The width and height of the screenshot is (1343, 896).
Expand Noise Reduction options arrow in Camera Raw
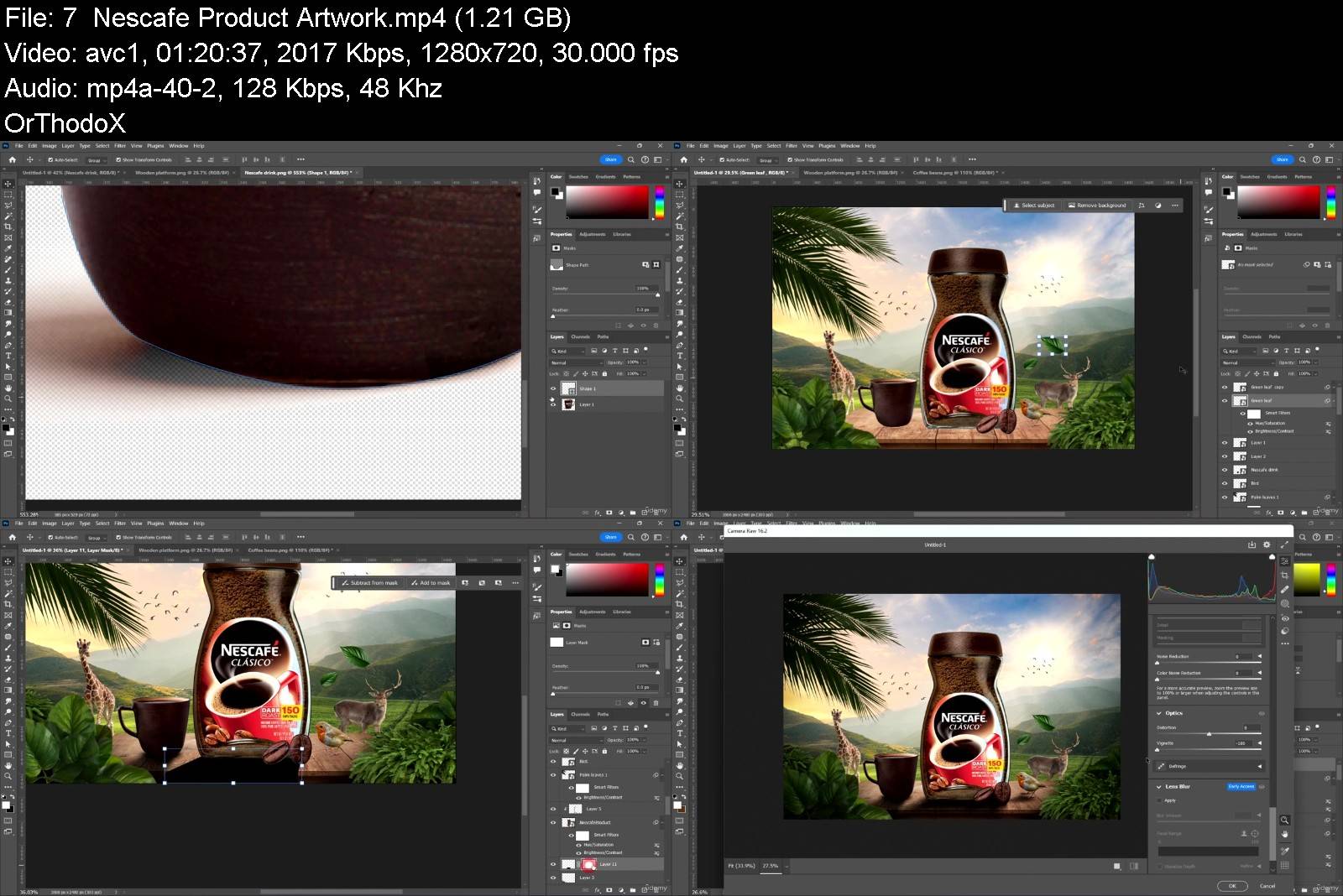click(x=1259, y=656)
